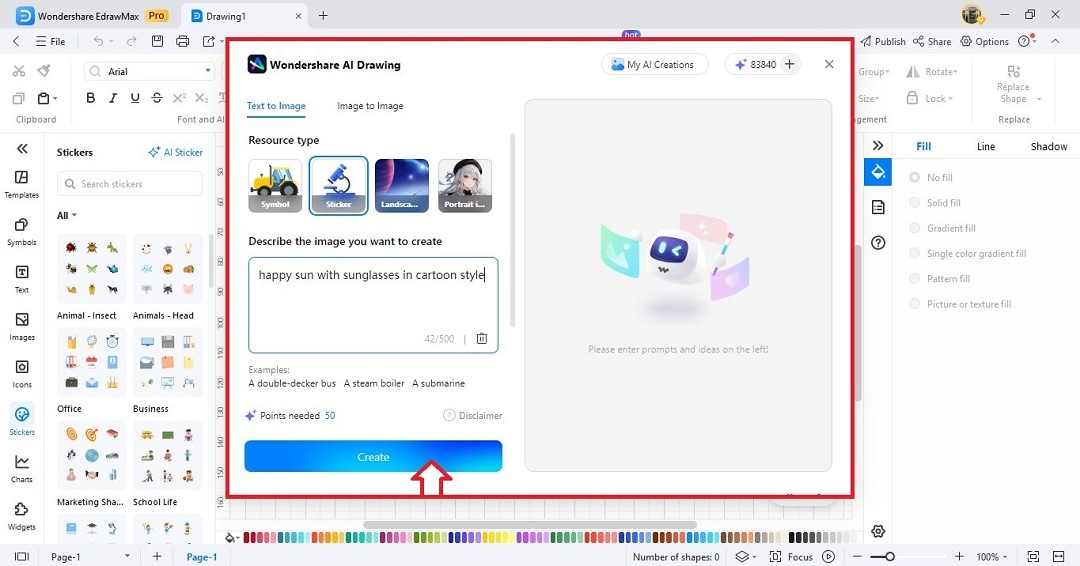Viewport: 1080px width, 566px height.
Task: Add AI points with plus icon
Action: point(789,64)
